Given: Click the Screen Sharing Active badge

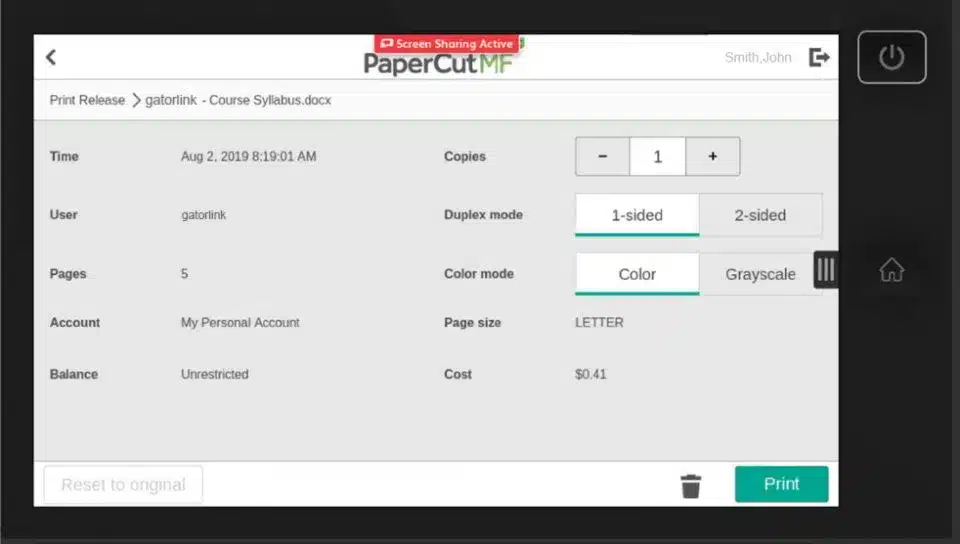Looking at the screenshot, I should (x=446, y=44).
